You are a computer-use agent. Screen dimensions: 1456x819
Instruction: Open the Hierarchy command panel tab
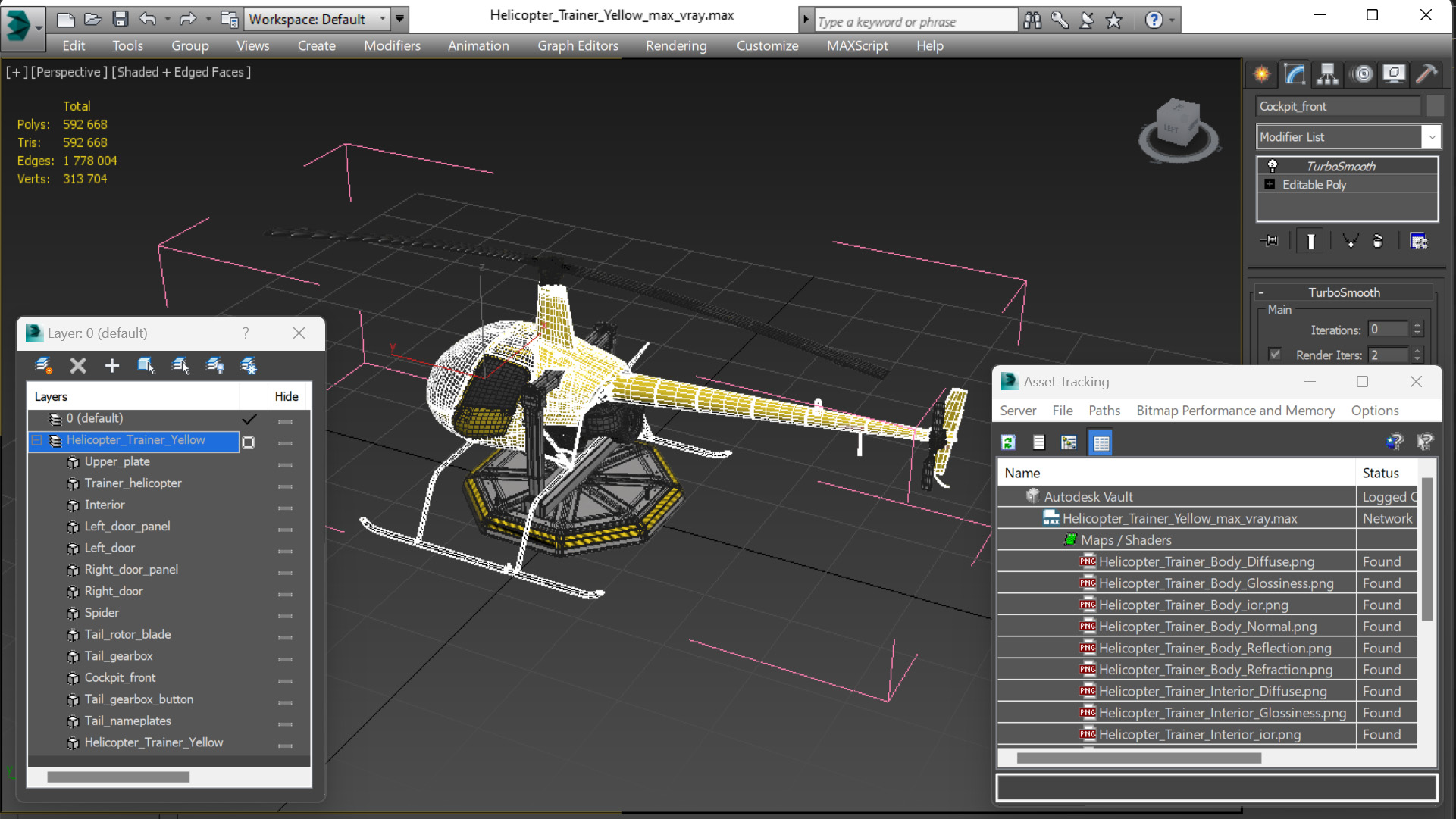tap(1327, 73)
